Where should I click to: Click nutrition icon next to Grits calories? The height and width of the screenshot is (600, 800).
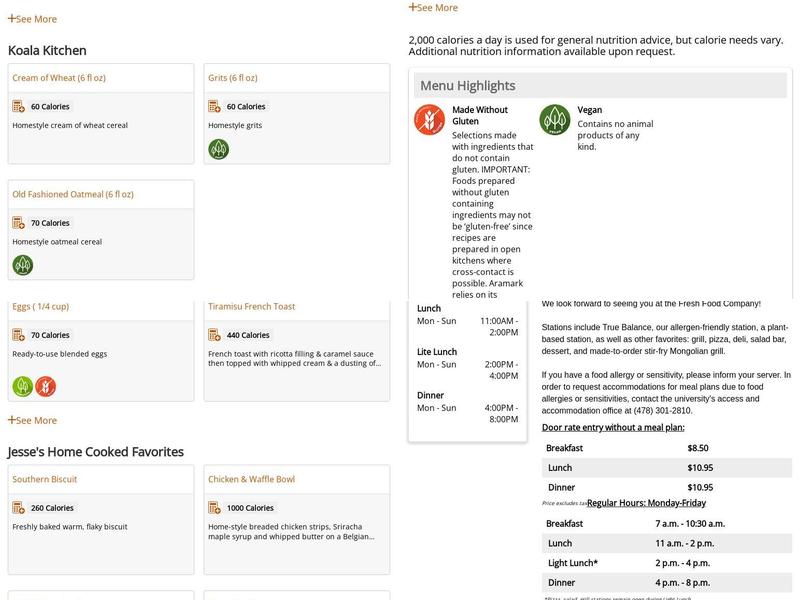tap(215, 106)
